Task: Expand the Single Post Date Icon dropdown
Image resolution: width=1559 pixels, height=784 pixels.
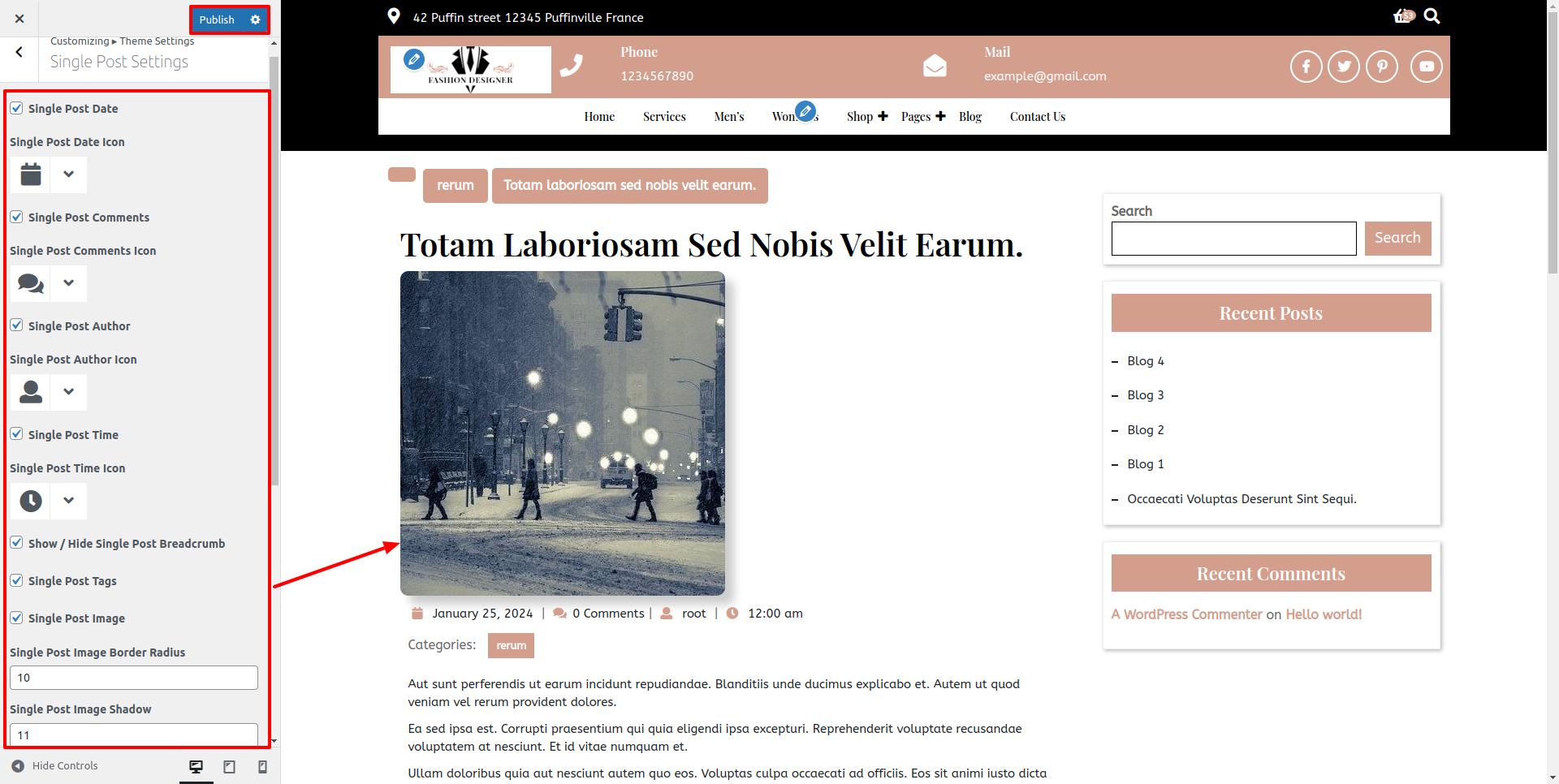Action: 69,174
